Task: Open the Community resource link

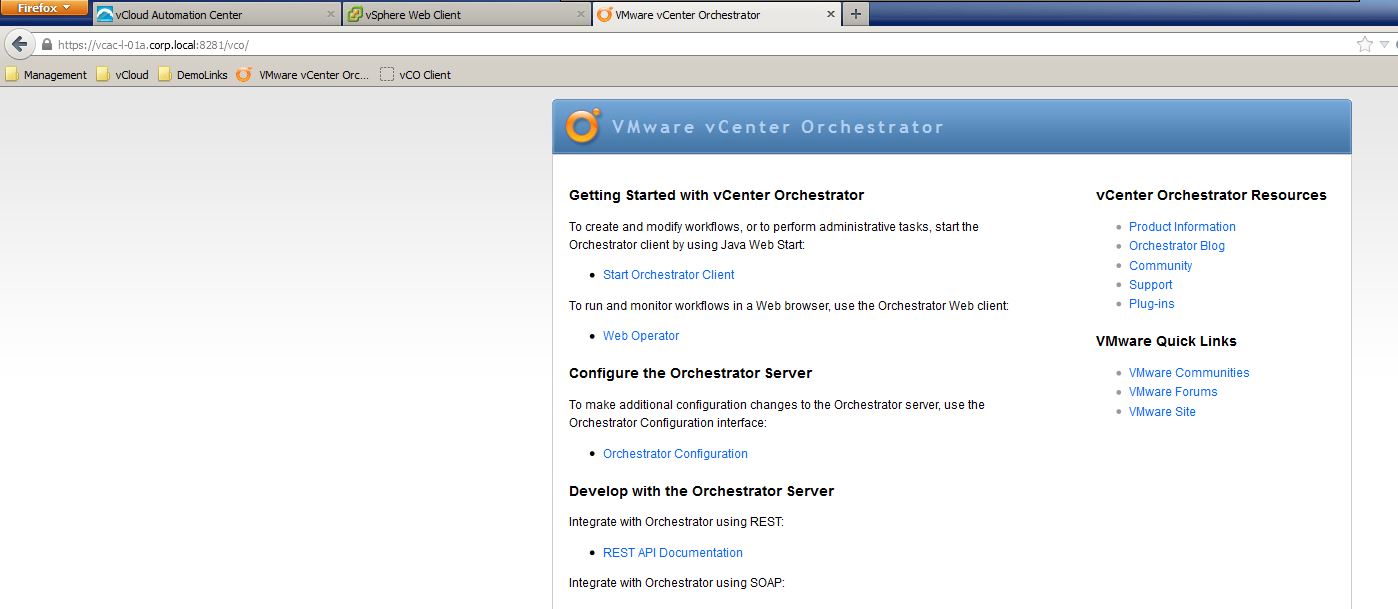Action: click(1160, 266)
